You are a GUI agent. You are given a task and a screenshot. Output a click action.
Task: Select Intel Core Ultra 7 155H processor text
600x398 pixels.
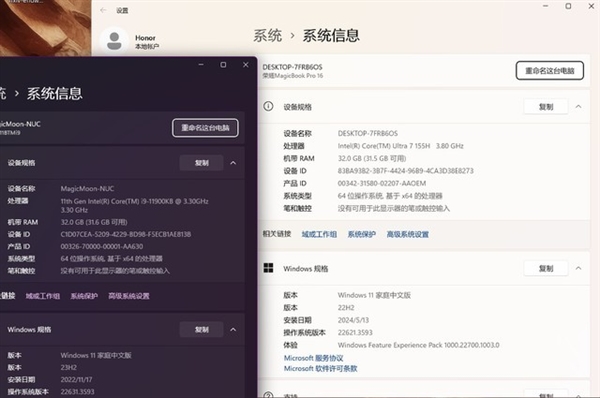(x=401, y=146)
